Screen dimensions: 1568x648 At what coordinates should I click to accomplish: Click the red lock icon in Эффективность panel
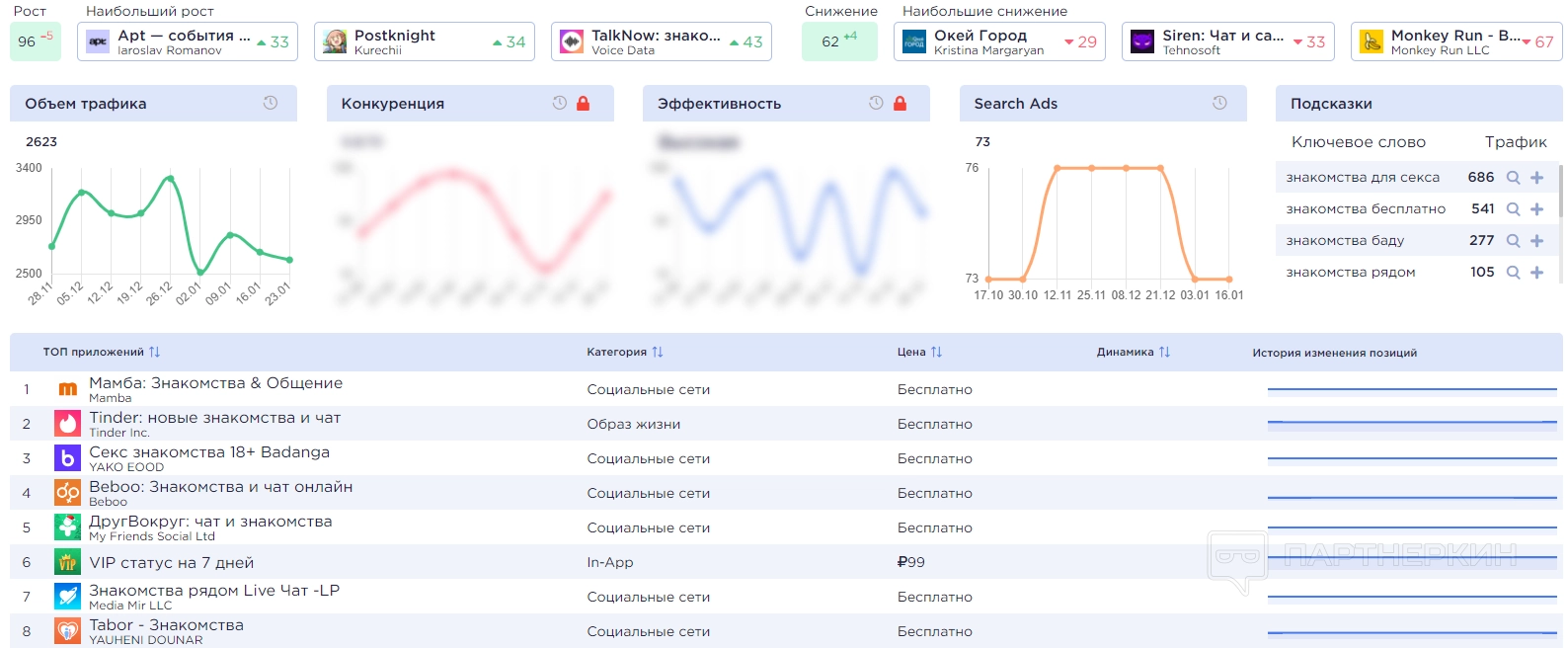[x=900, y=103]
